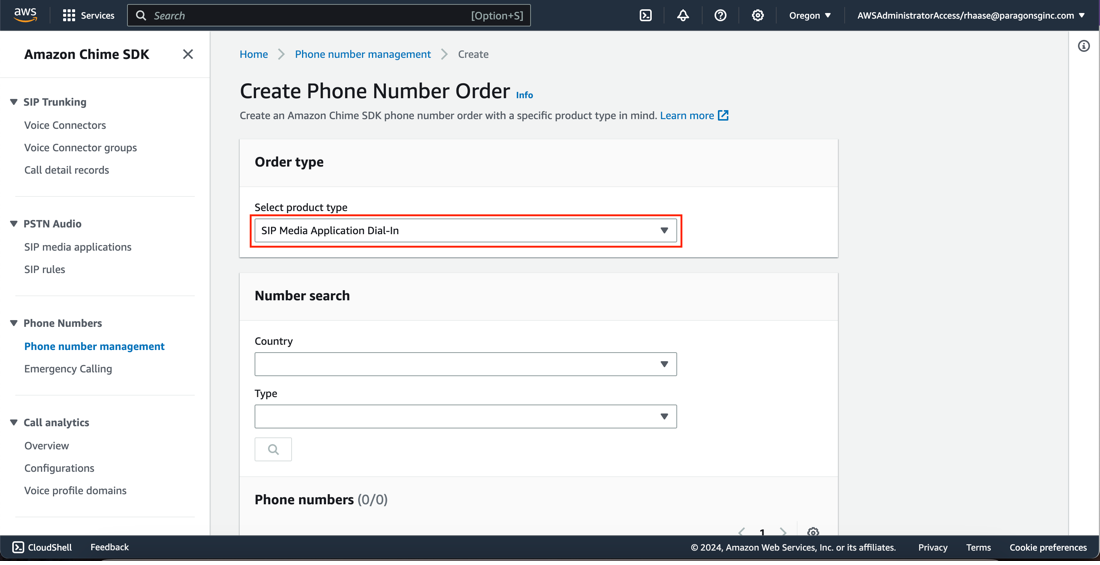Screen dimensions: 1100x565
Task: Open the info panel icon on right
Action: click(1083, 46)
